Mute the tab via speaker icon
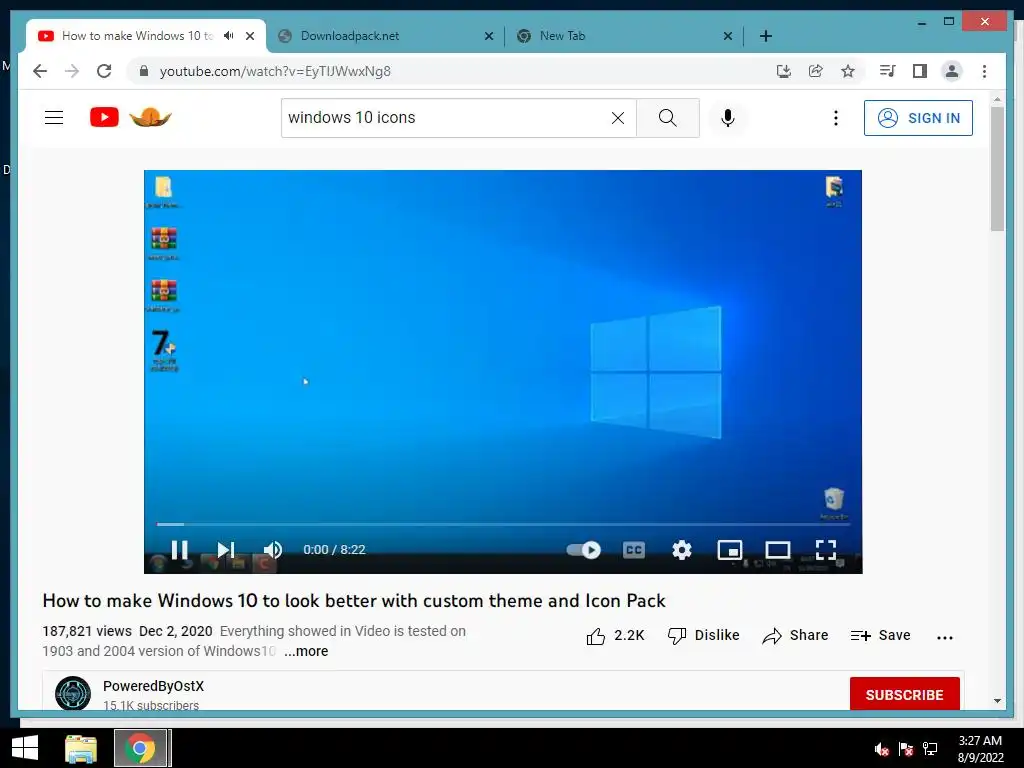This screenshot has width=1024, height=768. tap(228, 36)
